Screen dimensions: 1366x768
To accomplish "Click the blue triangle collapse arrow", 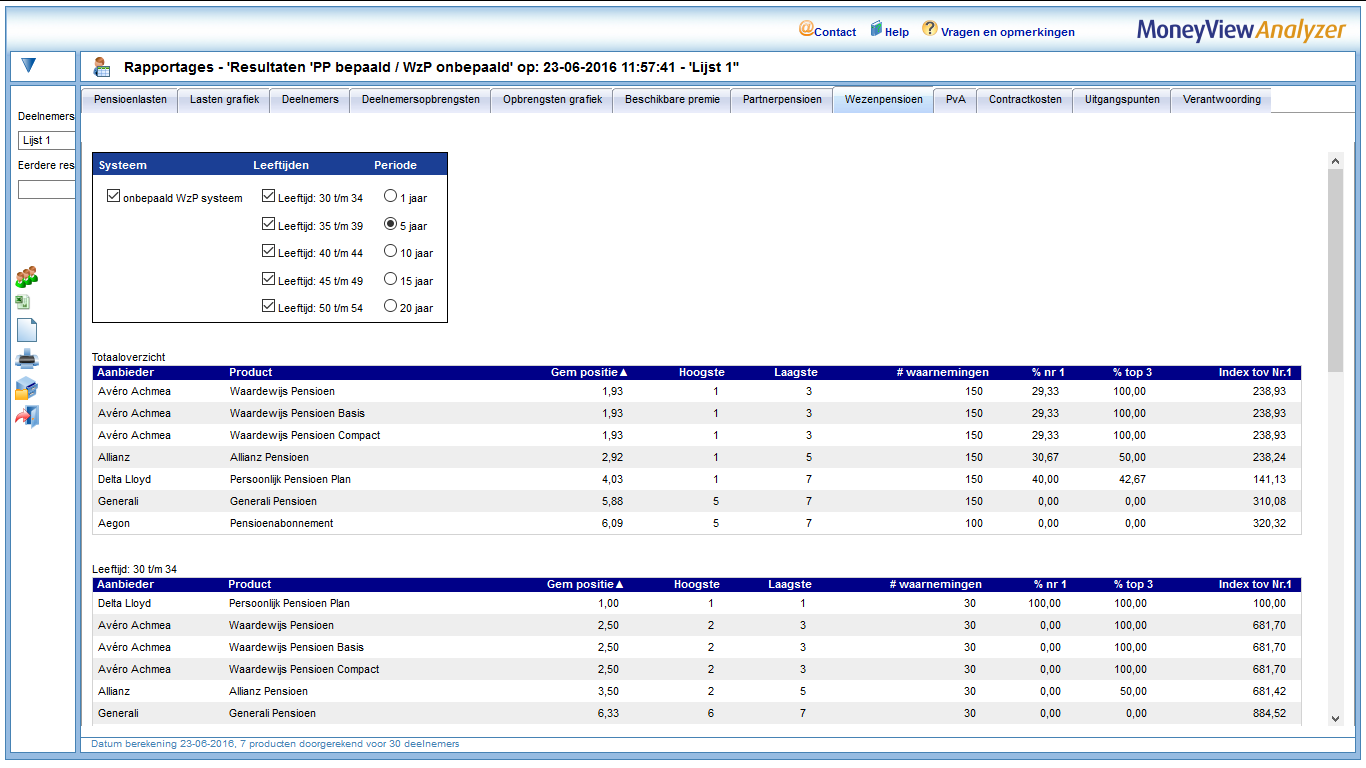I will click(x=28, y=65).
